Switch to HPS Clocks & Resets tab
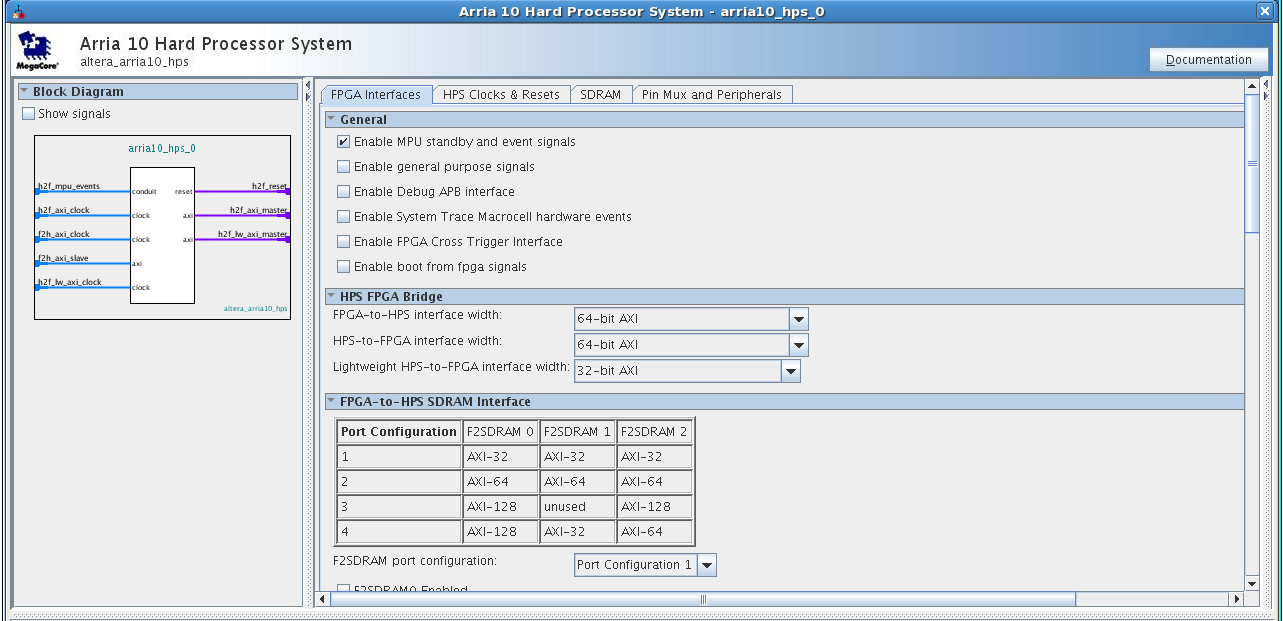 pyautogui.click(x=501, y=95)
